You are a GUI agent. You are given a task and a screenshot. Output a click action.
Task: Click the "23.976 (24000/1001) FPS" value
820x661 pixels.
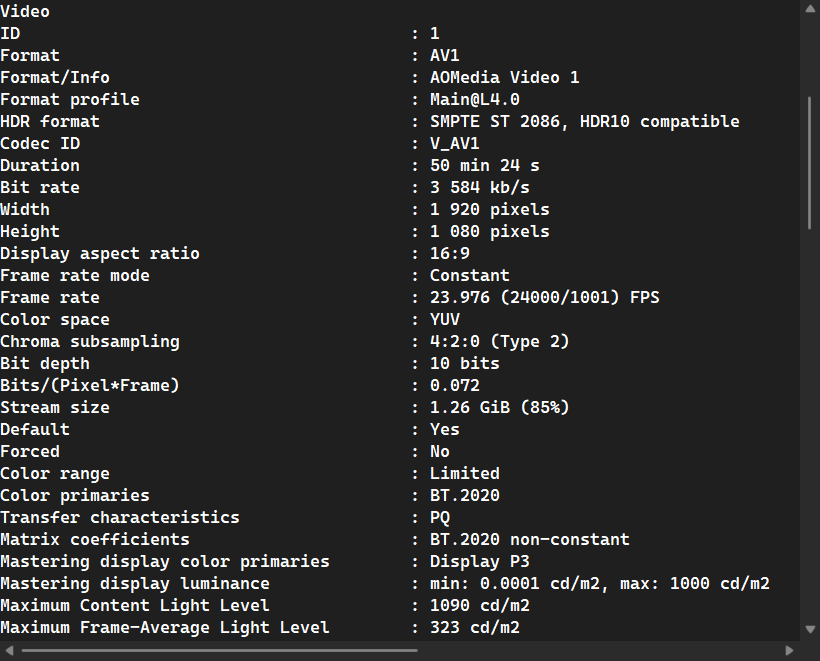(x=544, y=298)
